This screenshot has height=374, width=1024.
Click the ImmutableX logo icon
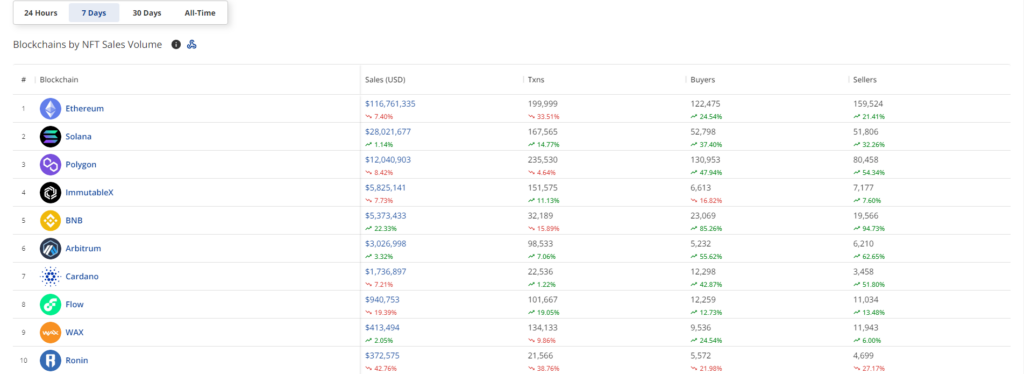coord(50,193)
